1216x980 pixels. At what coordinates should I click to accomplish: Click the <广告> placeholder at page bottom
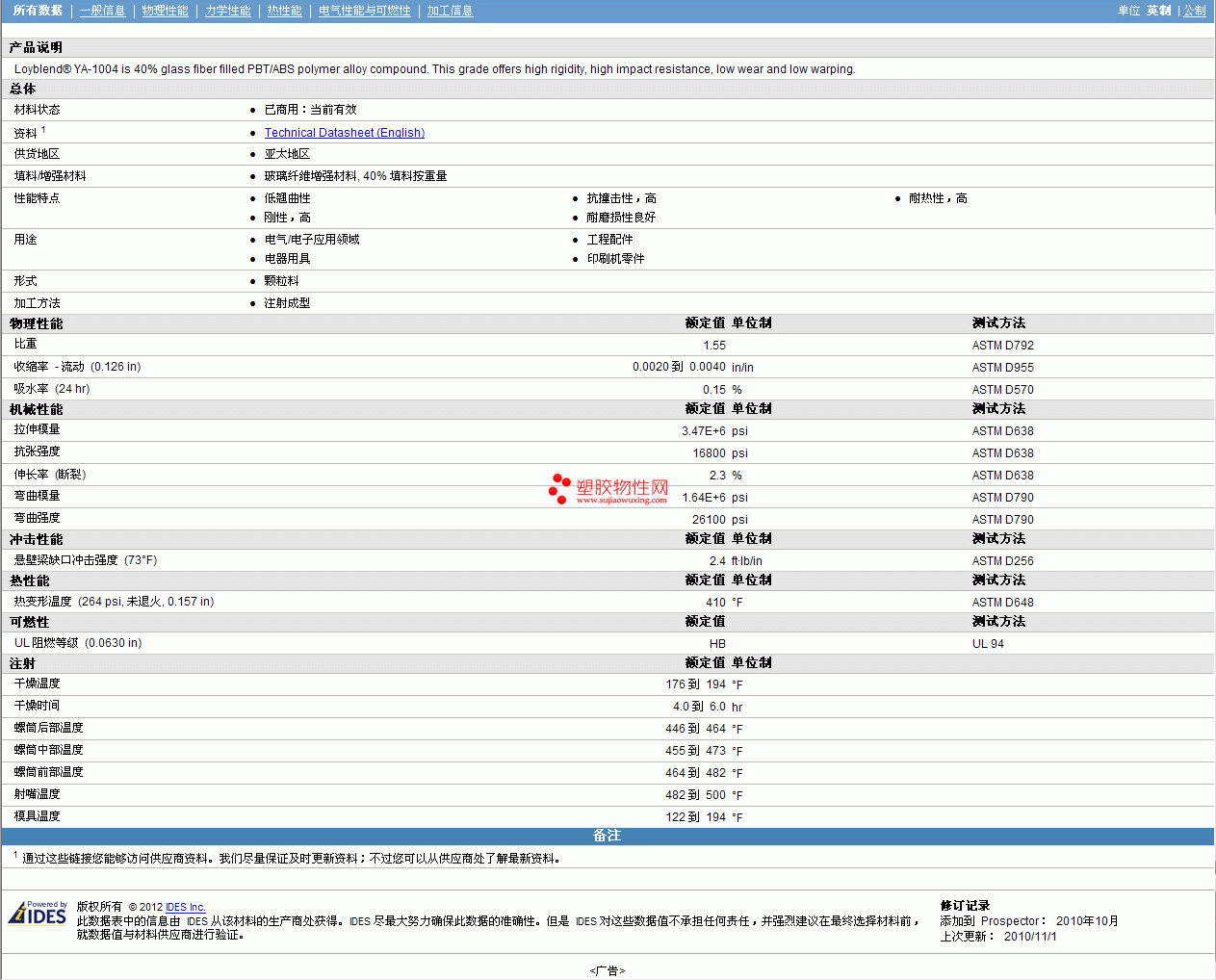click(607, 970)
